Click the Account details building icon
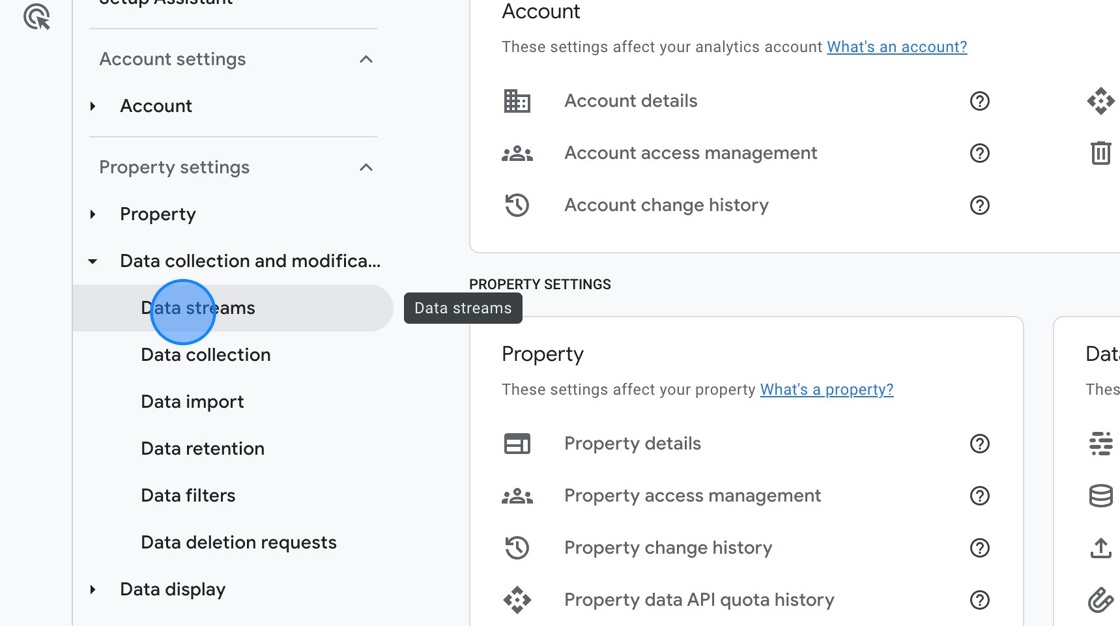This screenshot has width=1120, height=626. pos(517,100)
